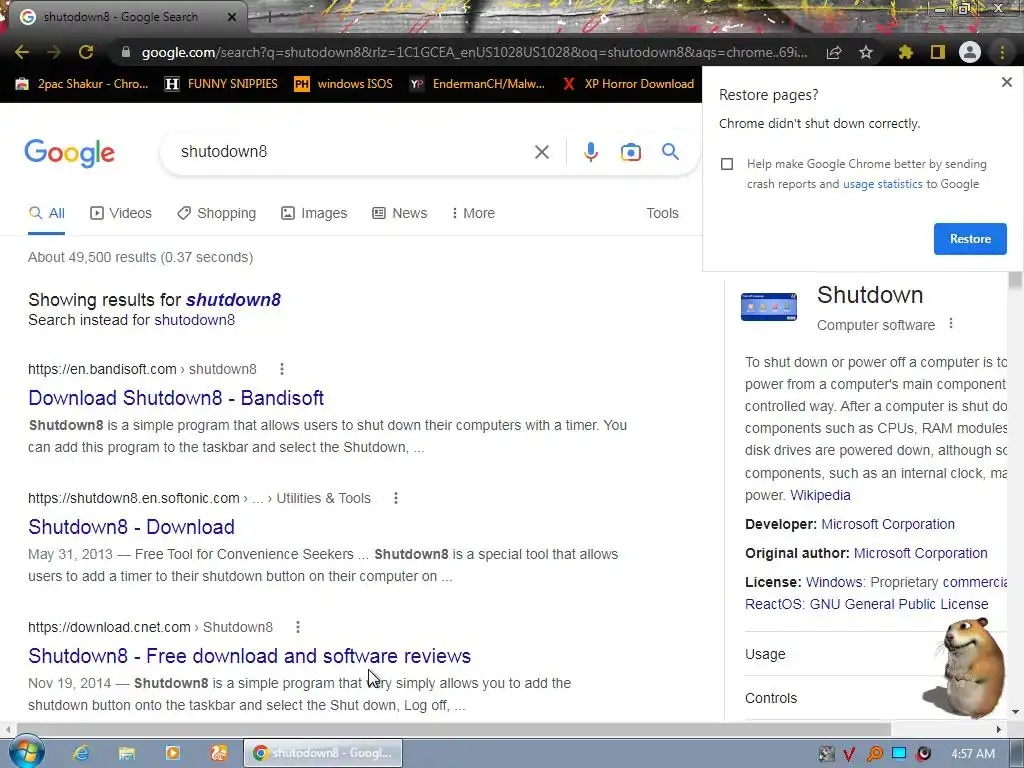Open the Shutdown8 - Download softonic result
The width and height of the screenshot is (1024, 768).
(x=131, y=527)
